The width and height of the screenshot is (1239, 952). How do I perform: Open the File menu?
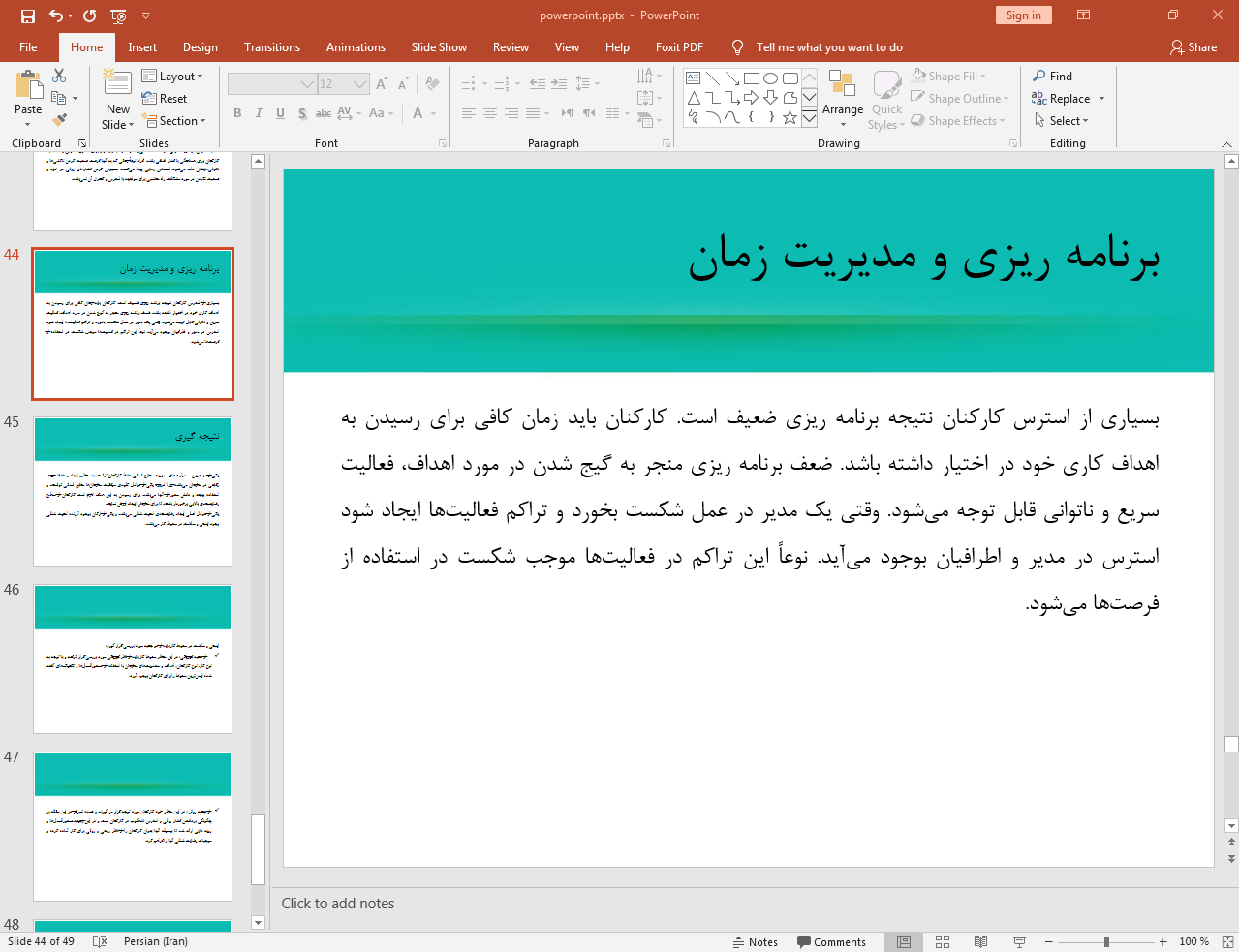28,47
